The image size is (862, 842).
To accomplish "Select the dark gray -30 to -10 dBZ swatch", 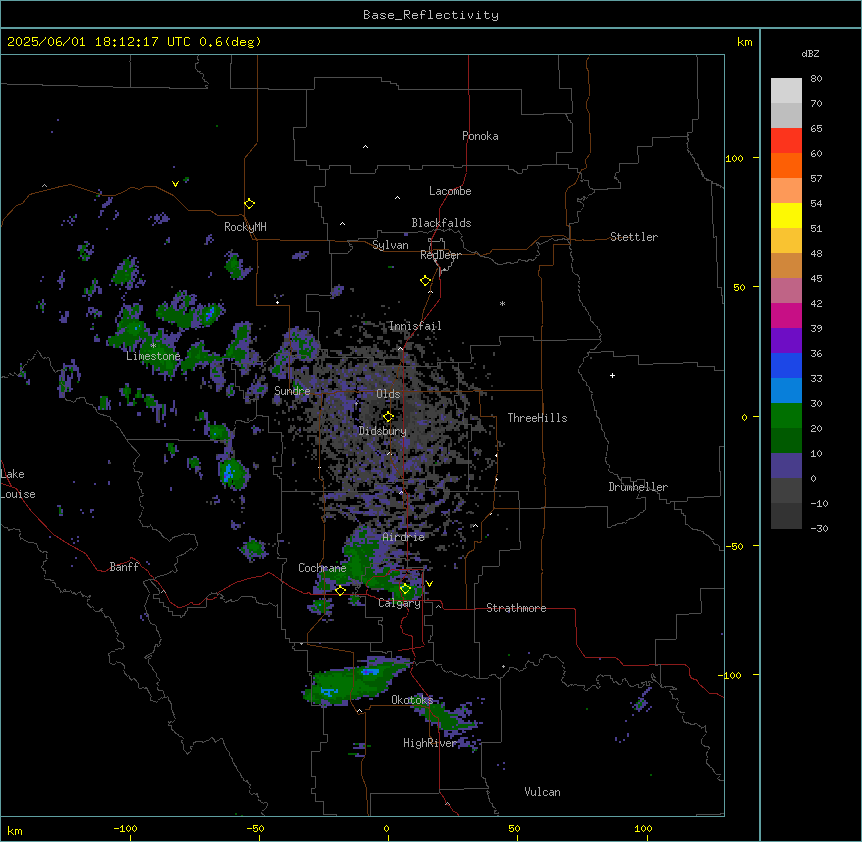I will (786, 516).
